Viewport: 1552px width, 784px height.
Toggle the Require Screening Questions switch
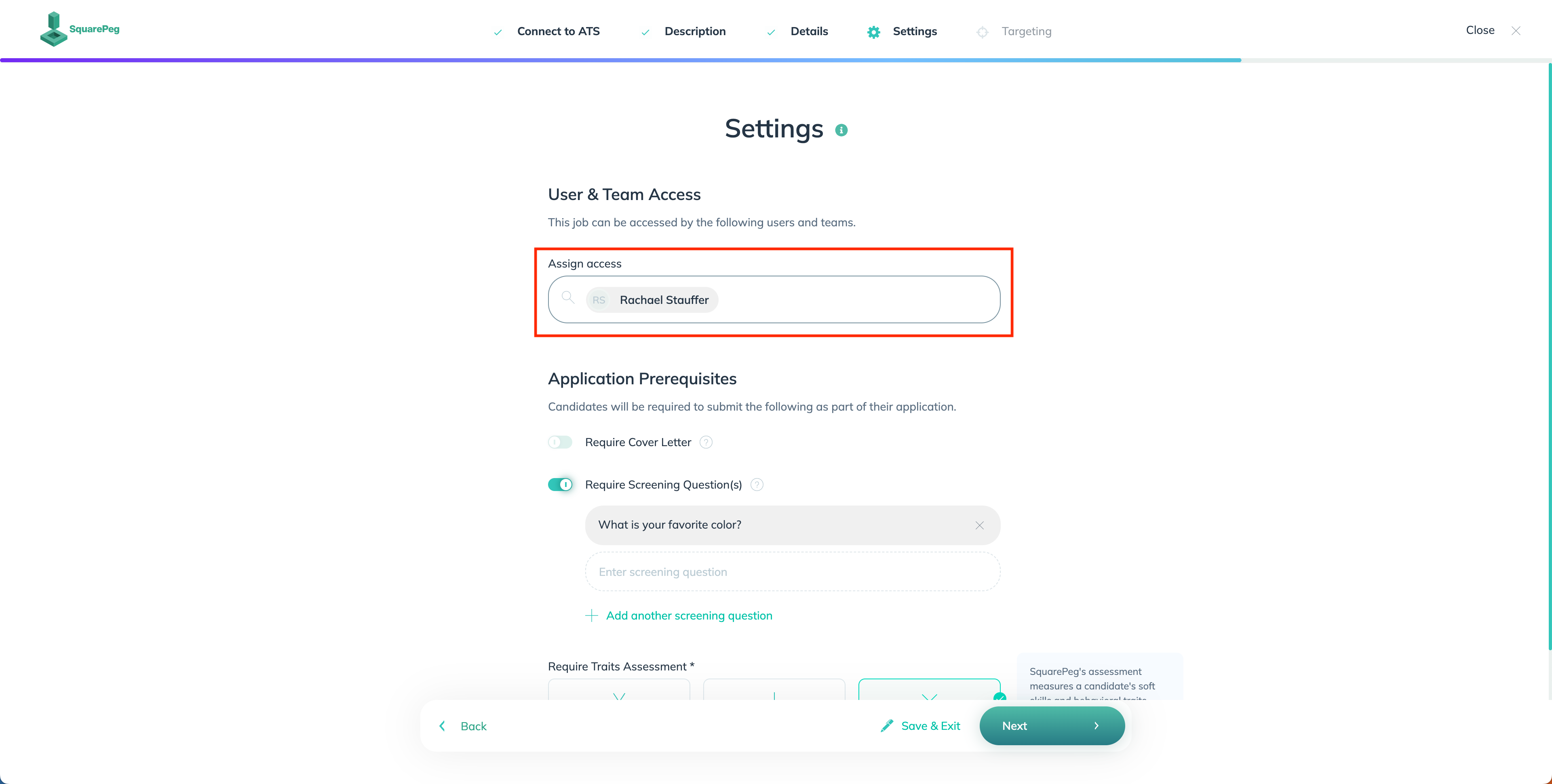point(560,484)
